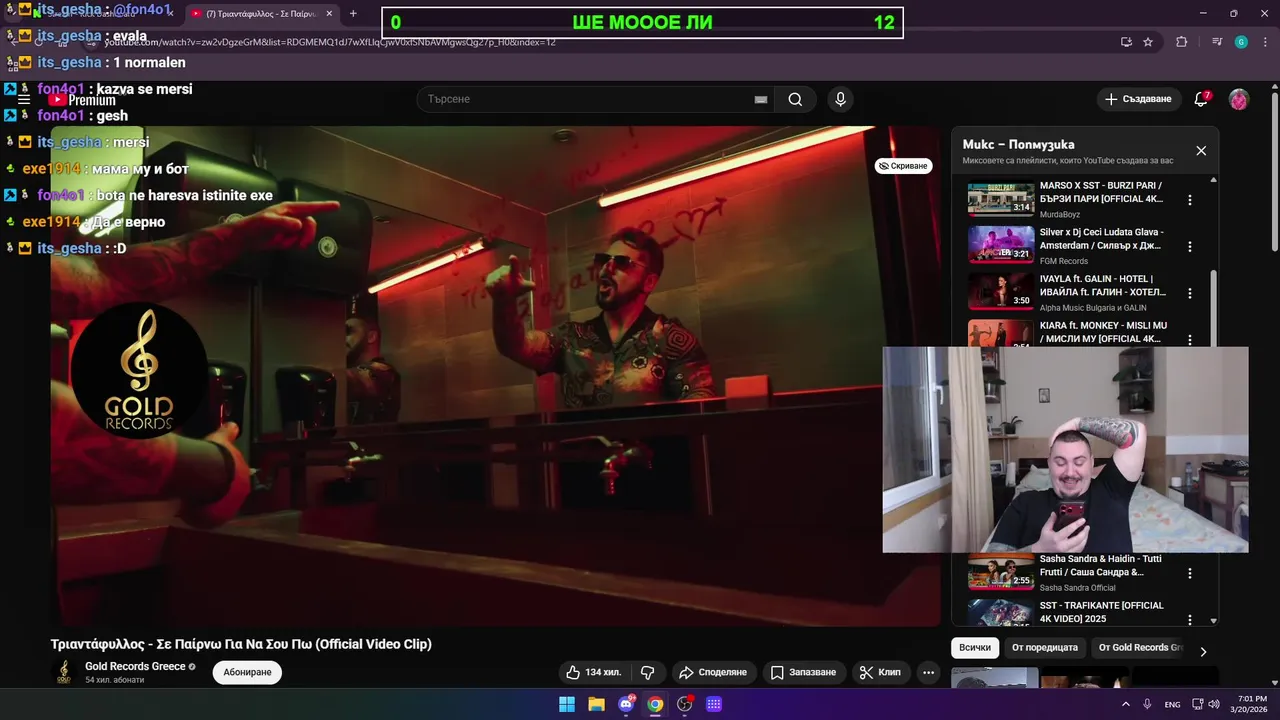The image size is (1280, 720).
Task: Dislike the video with thumbs down
Action: 647,672
